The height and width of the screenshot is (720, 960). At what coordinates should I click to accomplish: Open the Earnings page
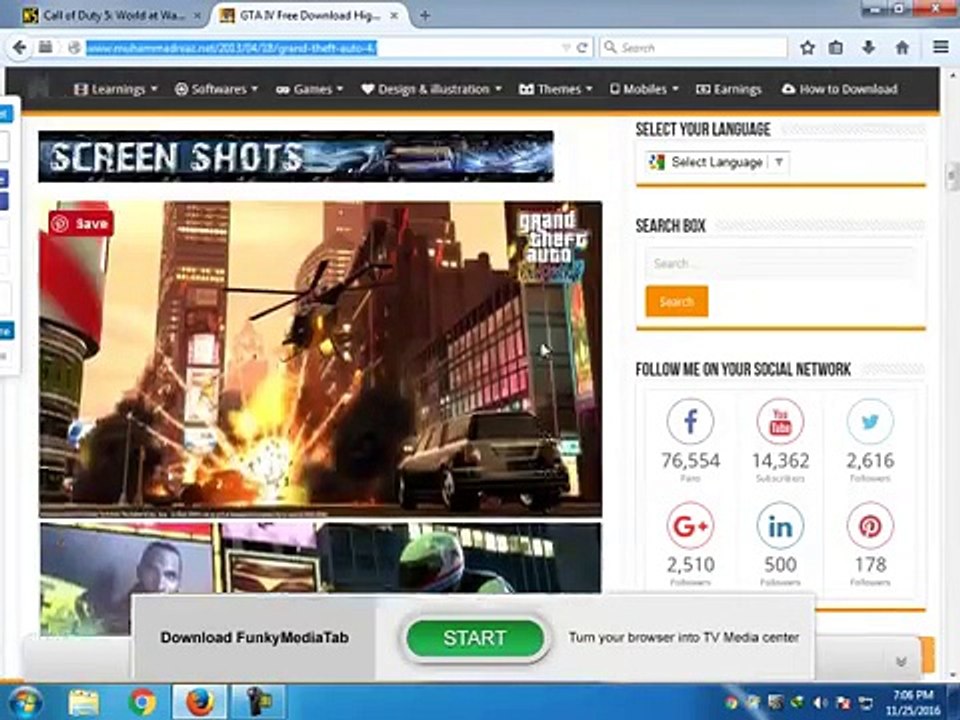[729, 89]
